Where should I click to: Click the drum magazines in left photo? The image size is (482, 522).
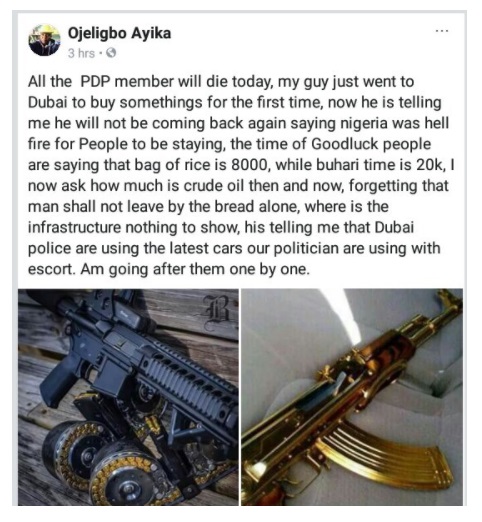tap(103, 462)
